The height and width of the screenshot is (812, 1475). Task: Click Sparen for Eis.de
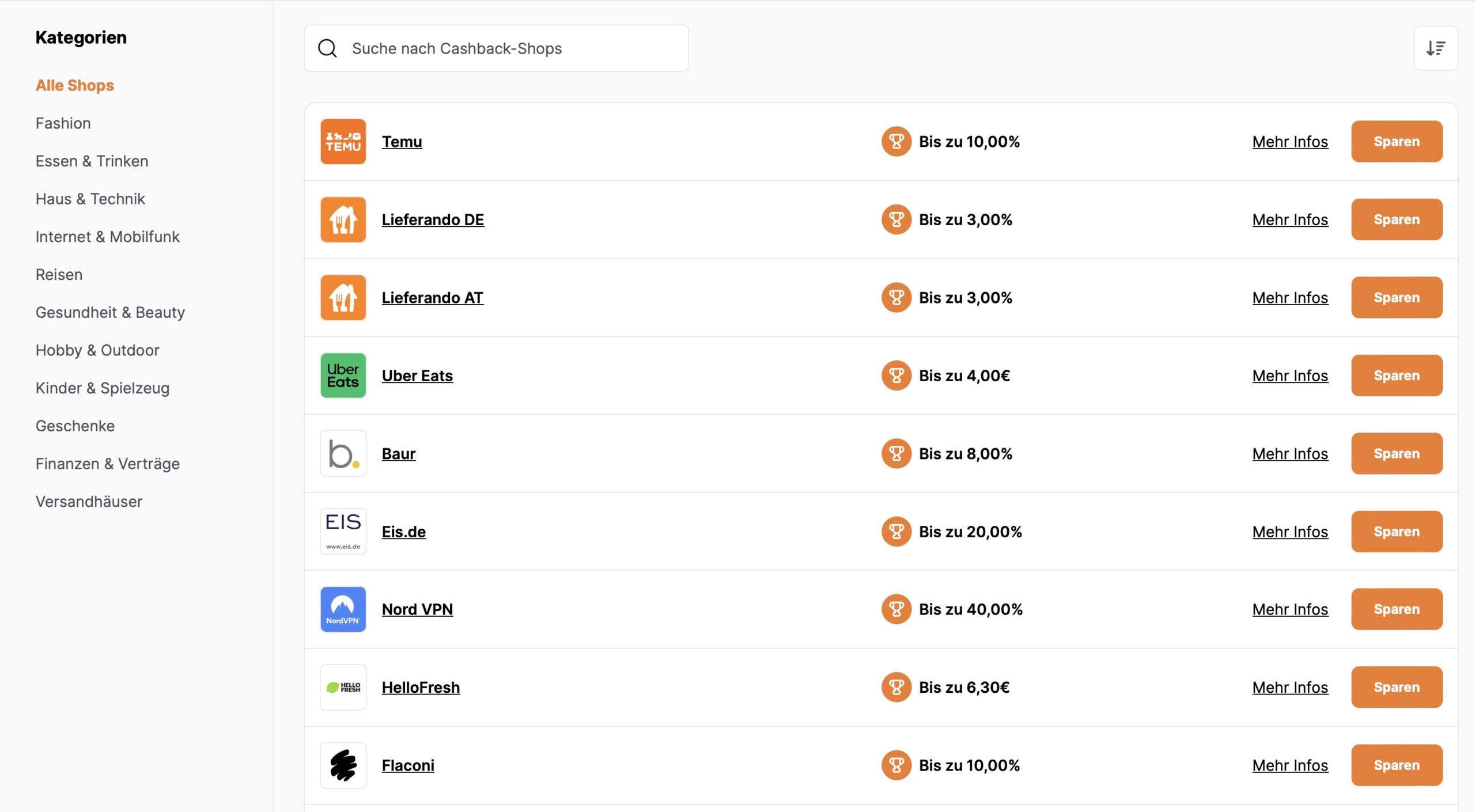tap(1397, 532)
